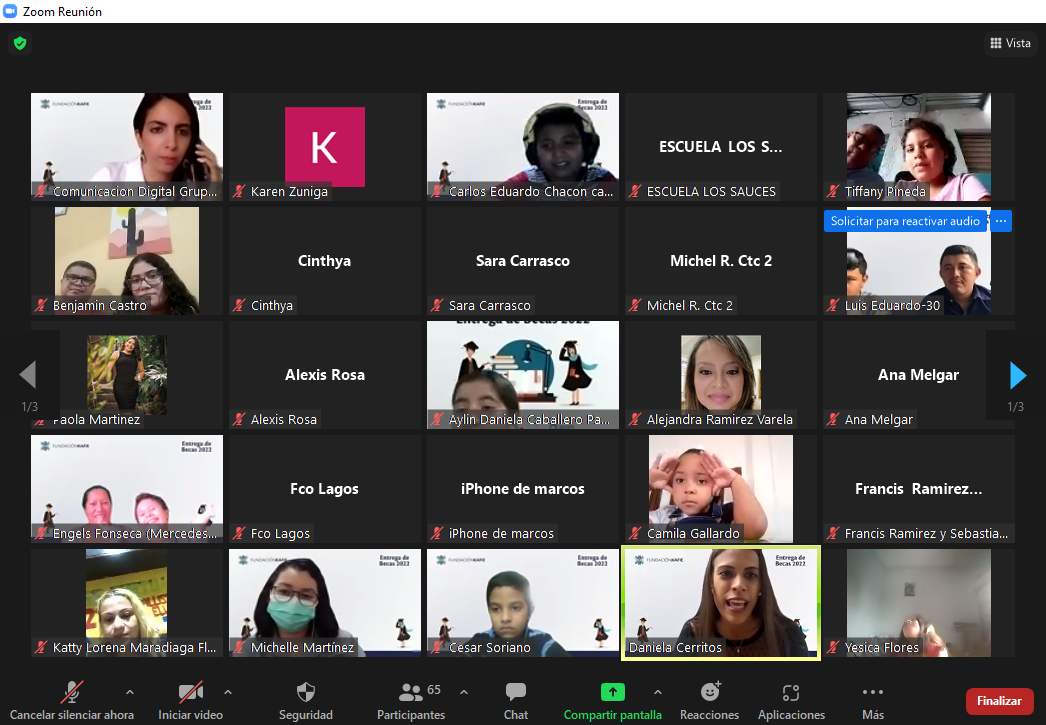Open the Chat panel
The image size is (1046, 725).
[516, 692]
